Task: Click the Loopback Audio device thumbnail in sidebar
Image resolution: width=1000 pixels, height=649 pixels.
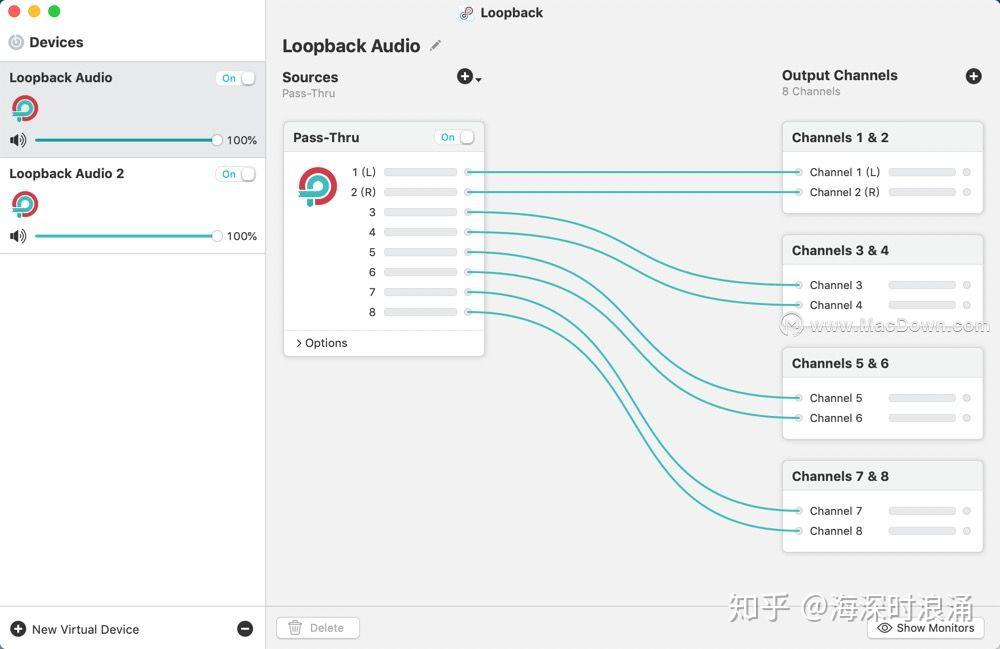Action: click(24, 107)
